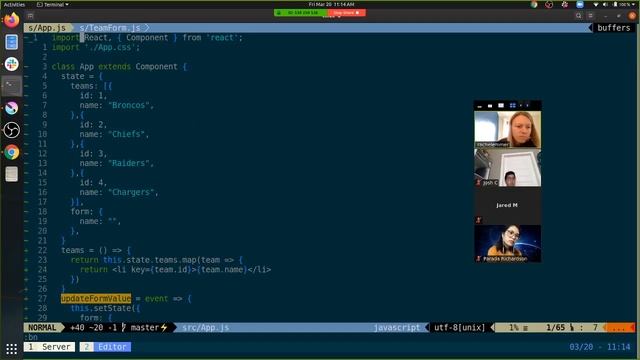This screenshot has height=360, width=640.
Task: Click the utf-8[unix] encoding label
Action: (459, 327)
